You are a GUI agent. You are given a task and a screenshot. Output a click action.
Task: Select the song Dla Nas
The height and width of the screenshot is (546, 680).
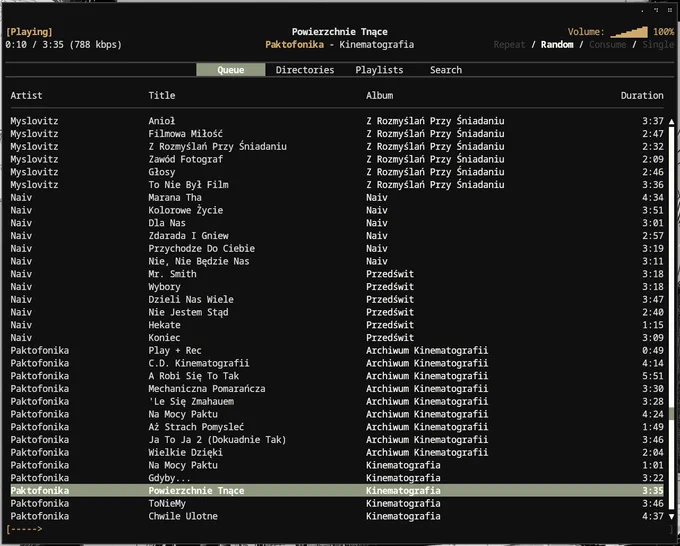point(337,223)
